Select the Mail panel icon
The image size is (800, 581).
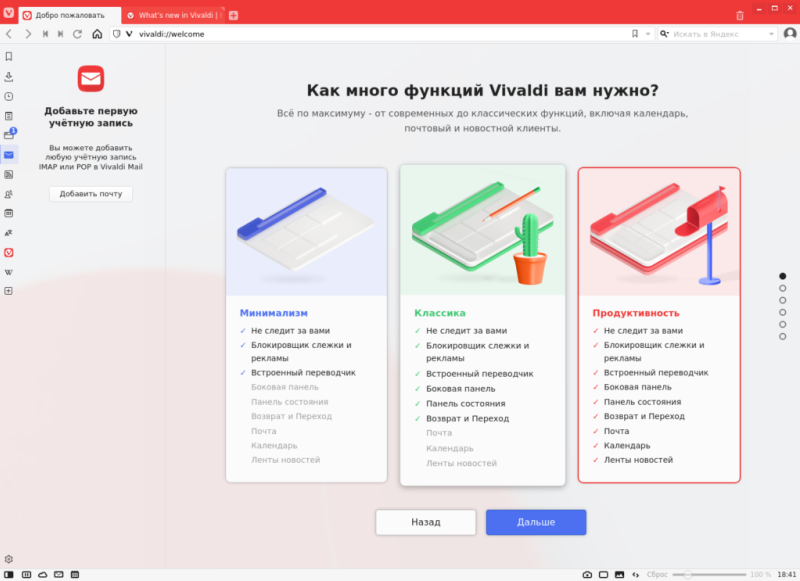pos(9,155)
